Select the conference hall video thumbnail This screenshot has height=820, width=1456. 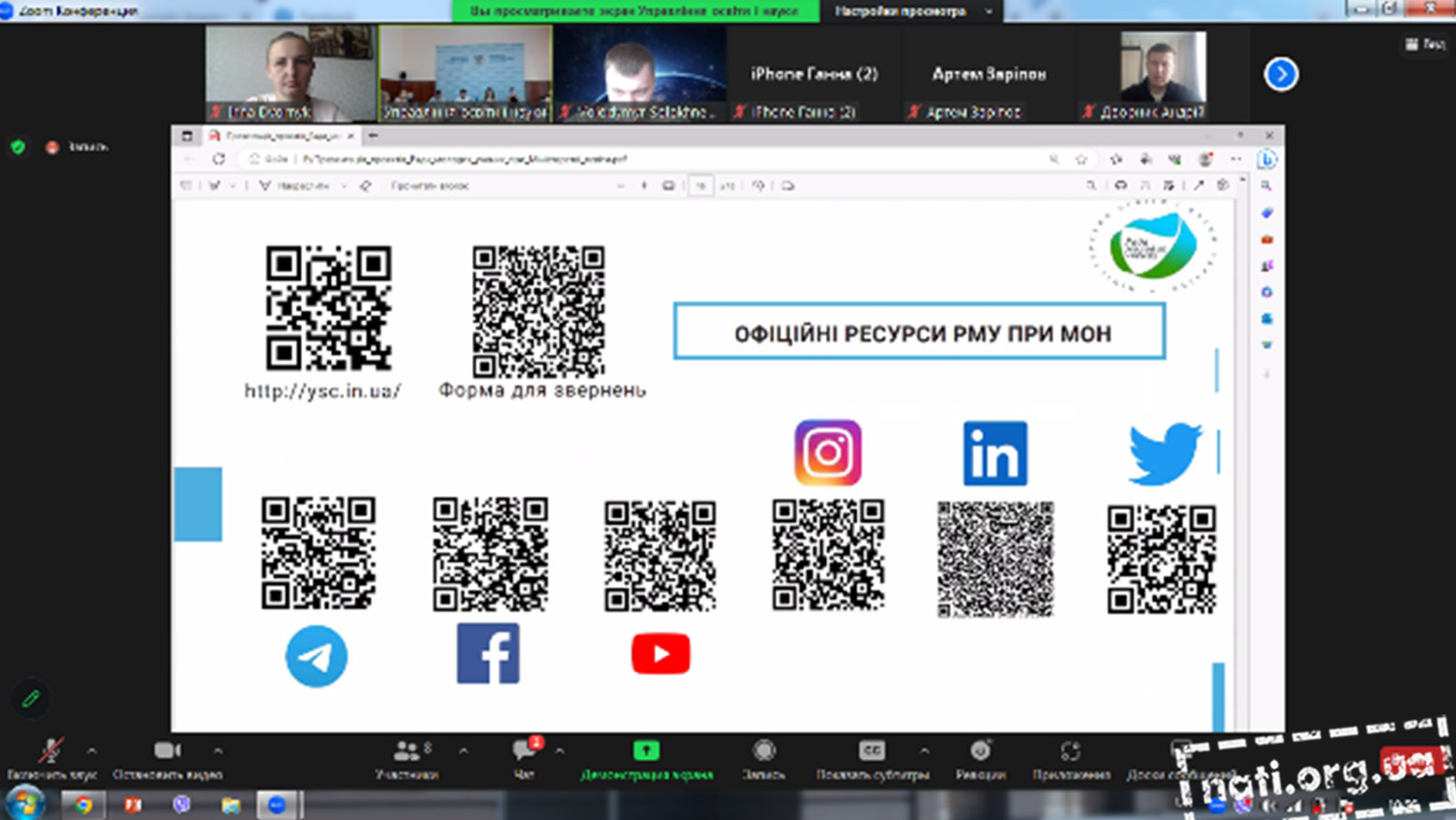click(465, 73)
